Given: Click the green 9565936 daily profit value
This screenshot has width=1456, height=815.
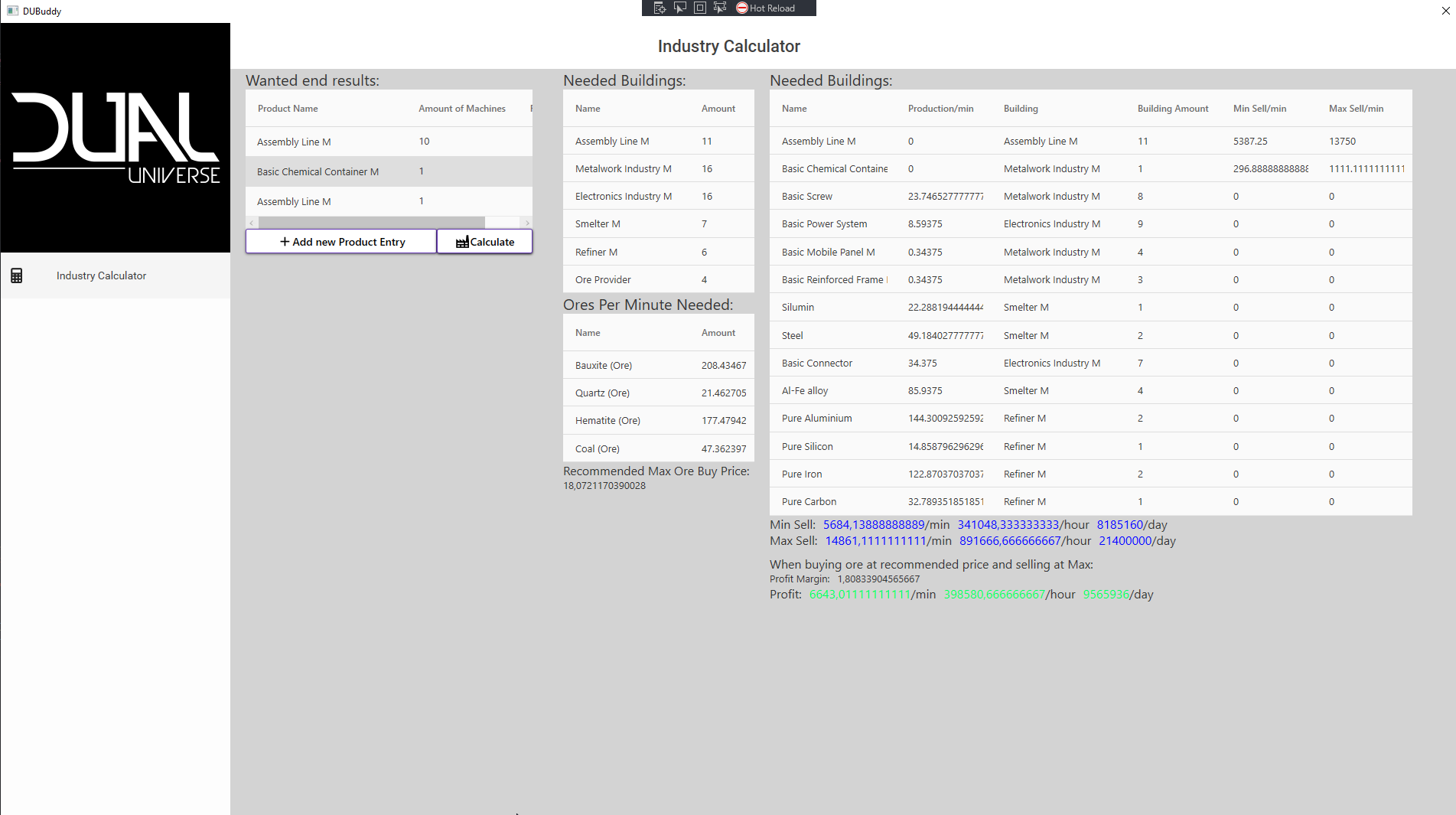Looking at the screenshot, I should [x=1106, y=595].
